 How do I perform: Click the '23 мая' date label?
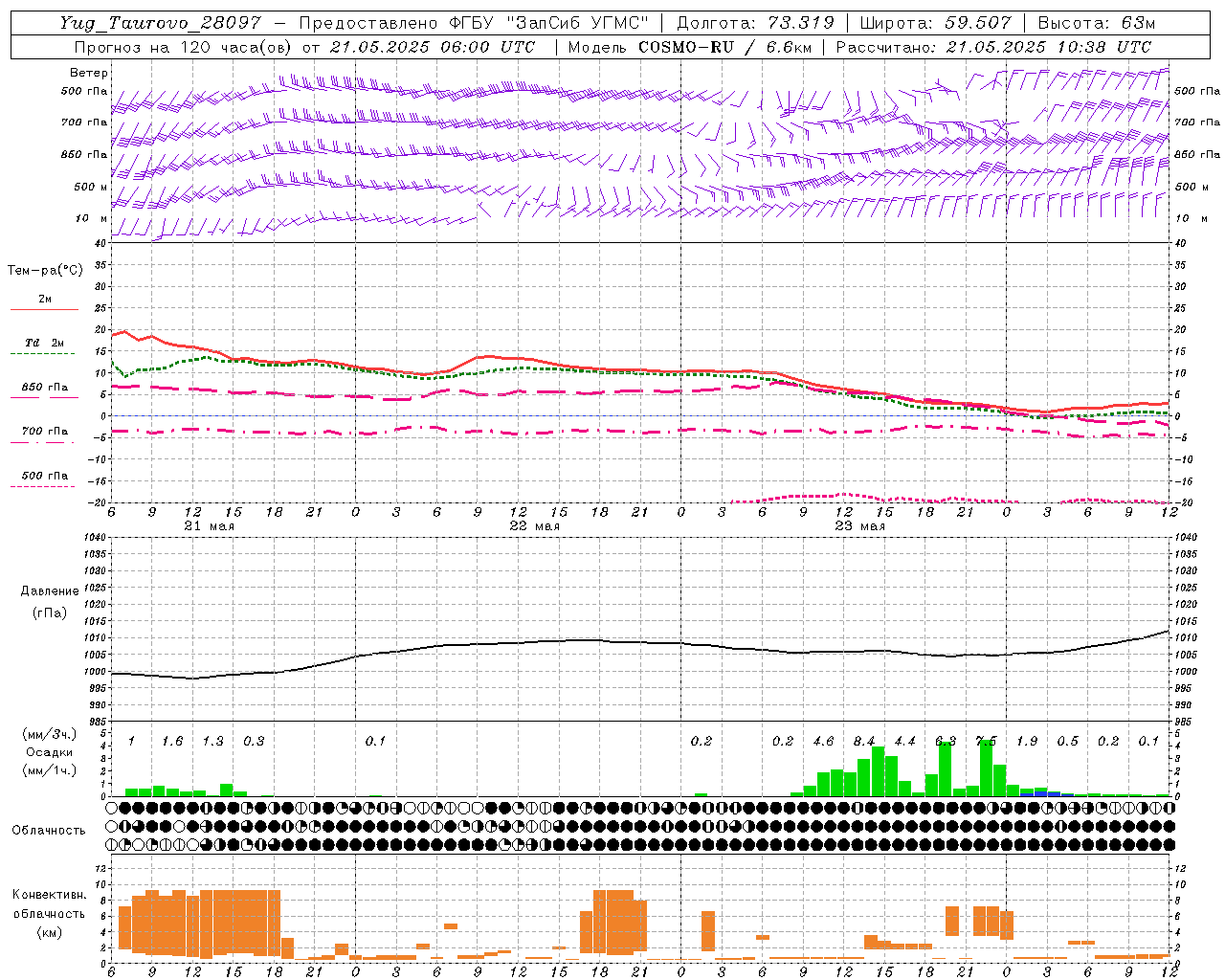coord(859,526)
